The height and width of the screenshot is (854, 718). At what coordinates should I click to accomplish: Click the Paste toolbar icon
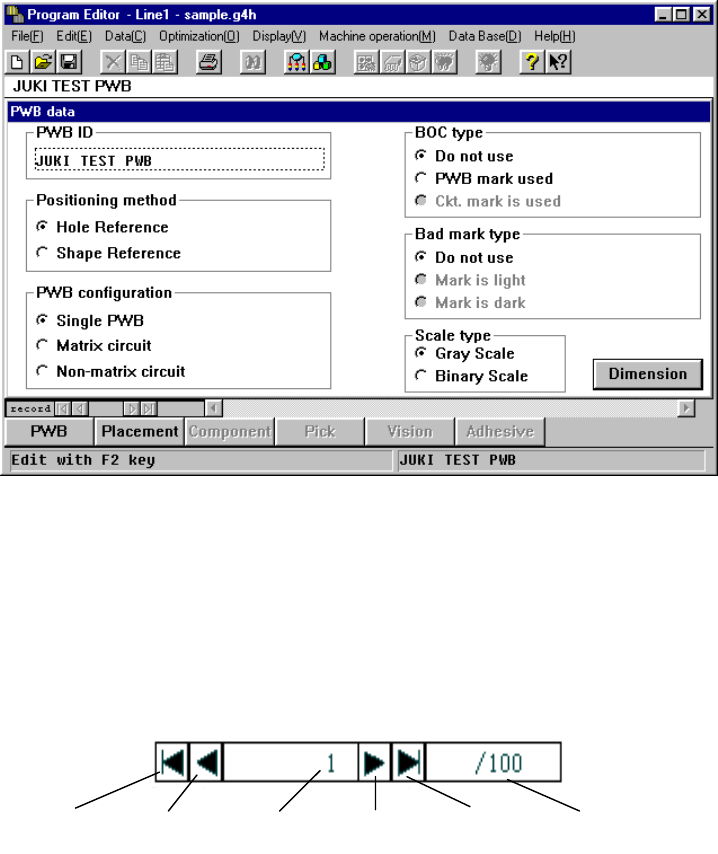tap(165, 62)
